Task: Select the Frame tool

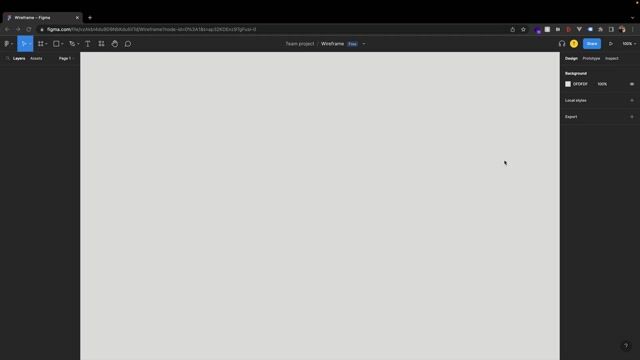Action: [40, 44]
